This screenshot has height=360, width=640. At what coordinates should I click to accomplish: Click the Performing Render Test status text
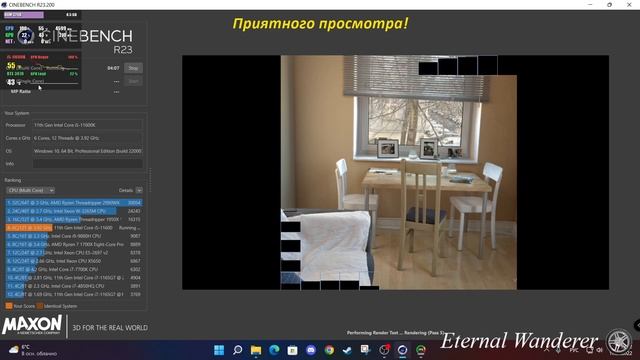pos(395,333)
